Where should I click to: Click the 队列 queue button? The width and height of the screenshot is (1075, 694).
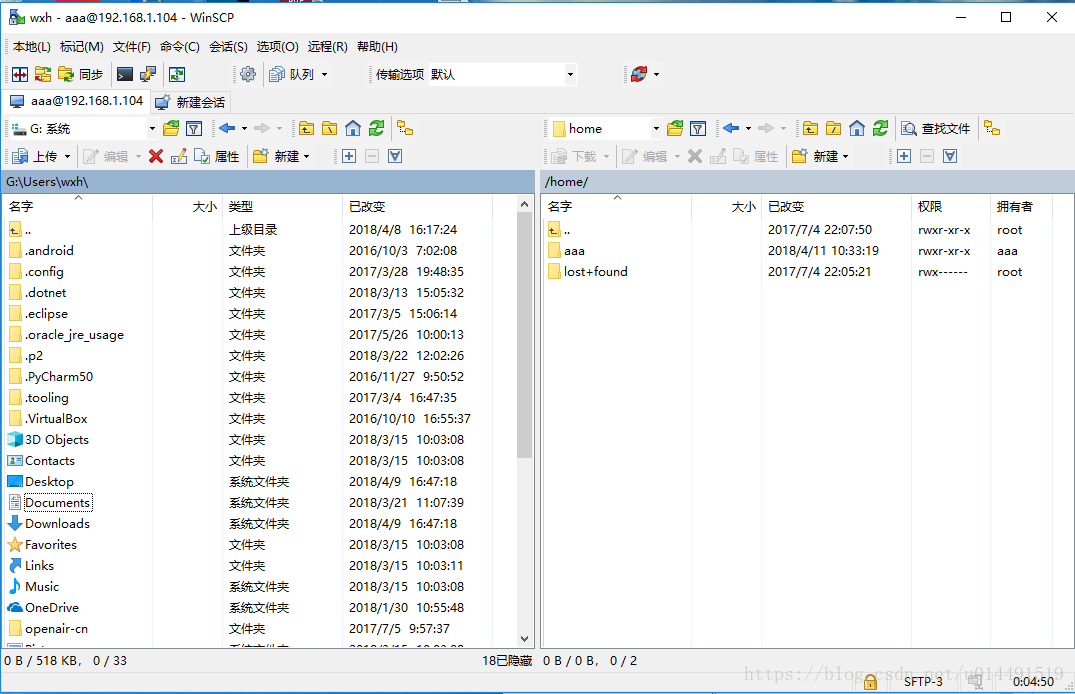click(x=292, y=74)
